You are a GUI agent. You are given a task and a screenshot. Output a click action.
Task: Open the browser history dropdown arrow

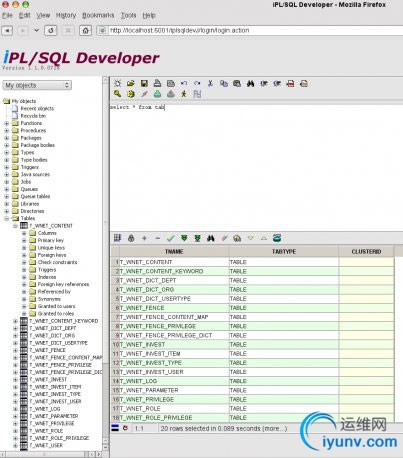(36, 30)
